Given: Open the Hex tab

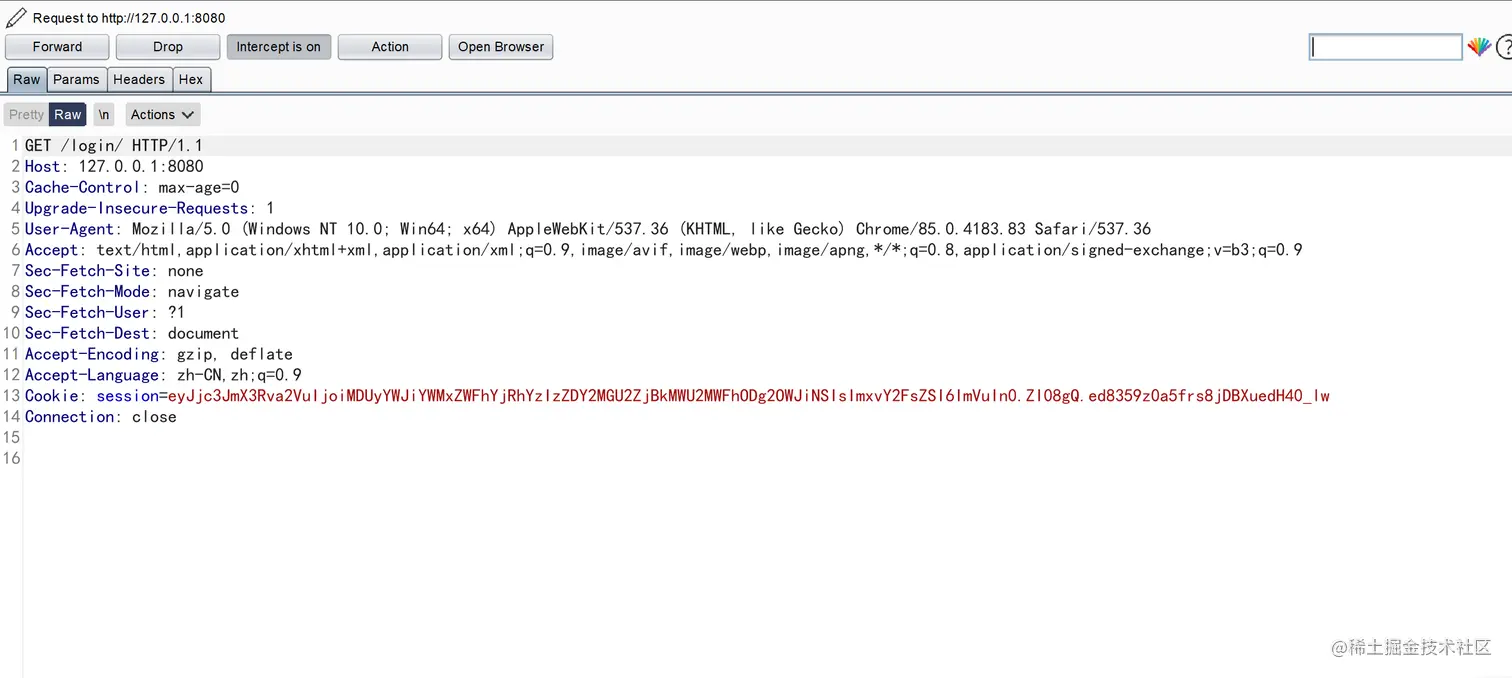Looking at the screenshot, I should tap(191, 80).
